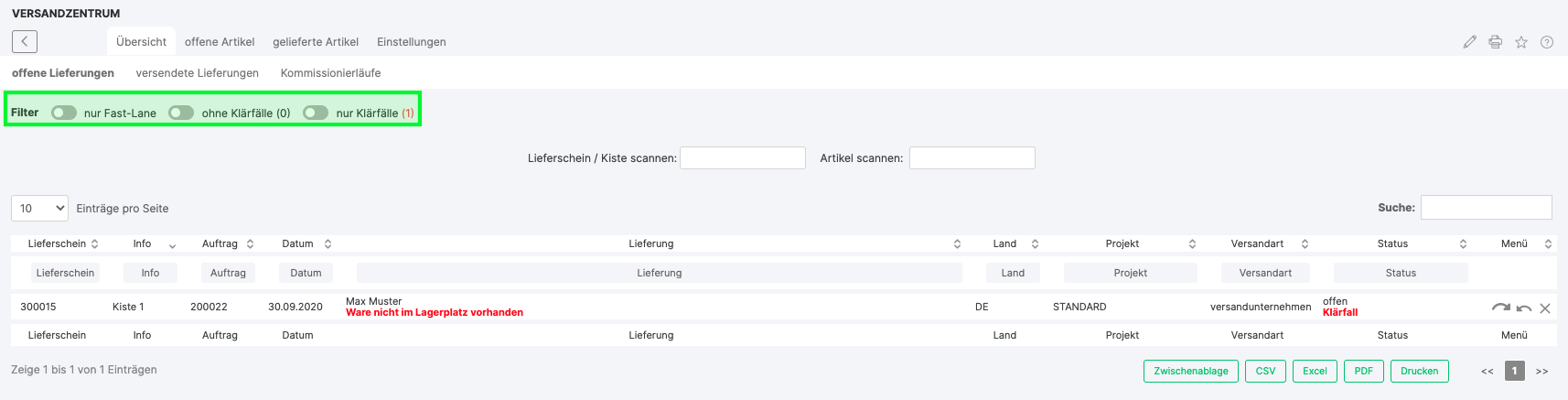This screenshot has height=400, width=1568.
Task: Click the Lieferschein / Kiste scannen field
Action: click(743, 157)
